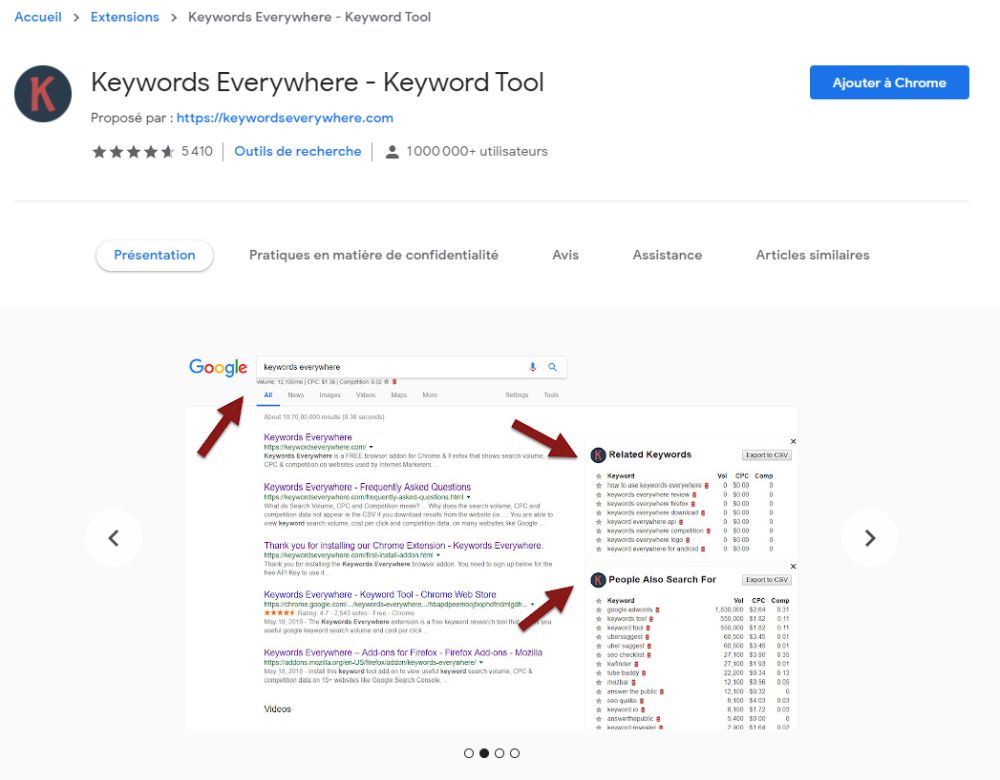Screen dimensions: 1000x780
Task: Click the Keywords Everywhere - Keyword Tool title
Action: click(318, 83)
